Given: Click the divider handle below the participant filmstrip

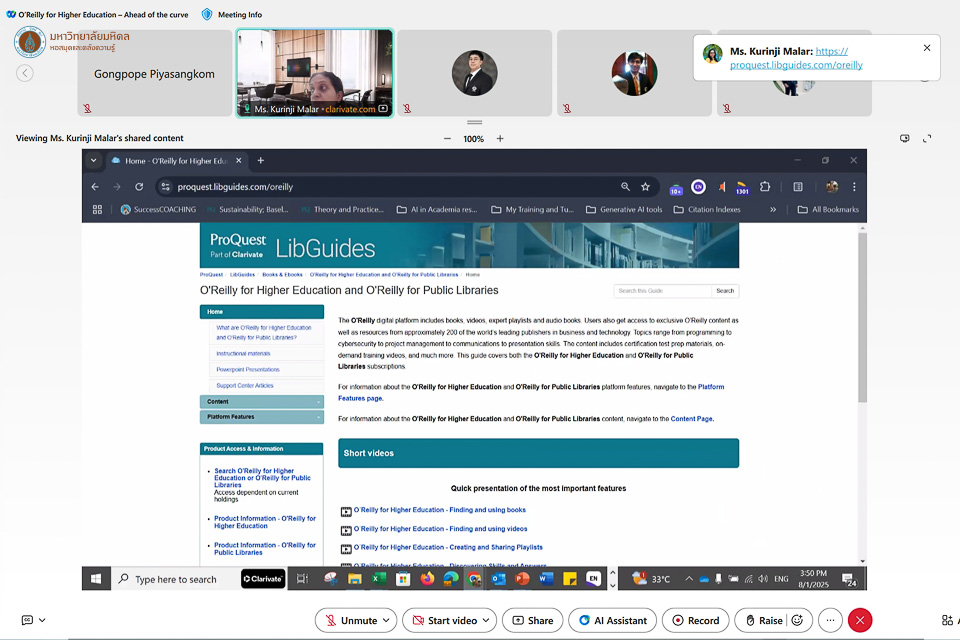Looking at the screenshot, I should 474,123.
